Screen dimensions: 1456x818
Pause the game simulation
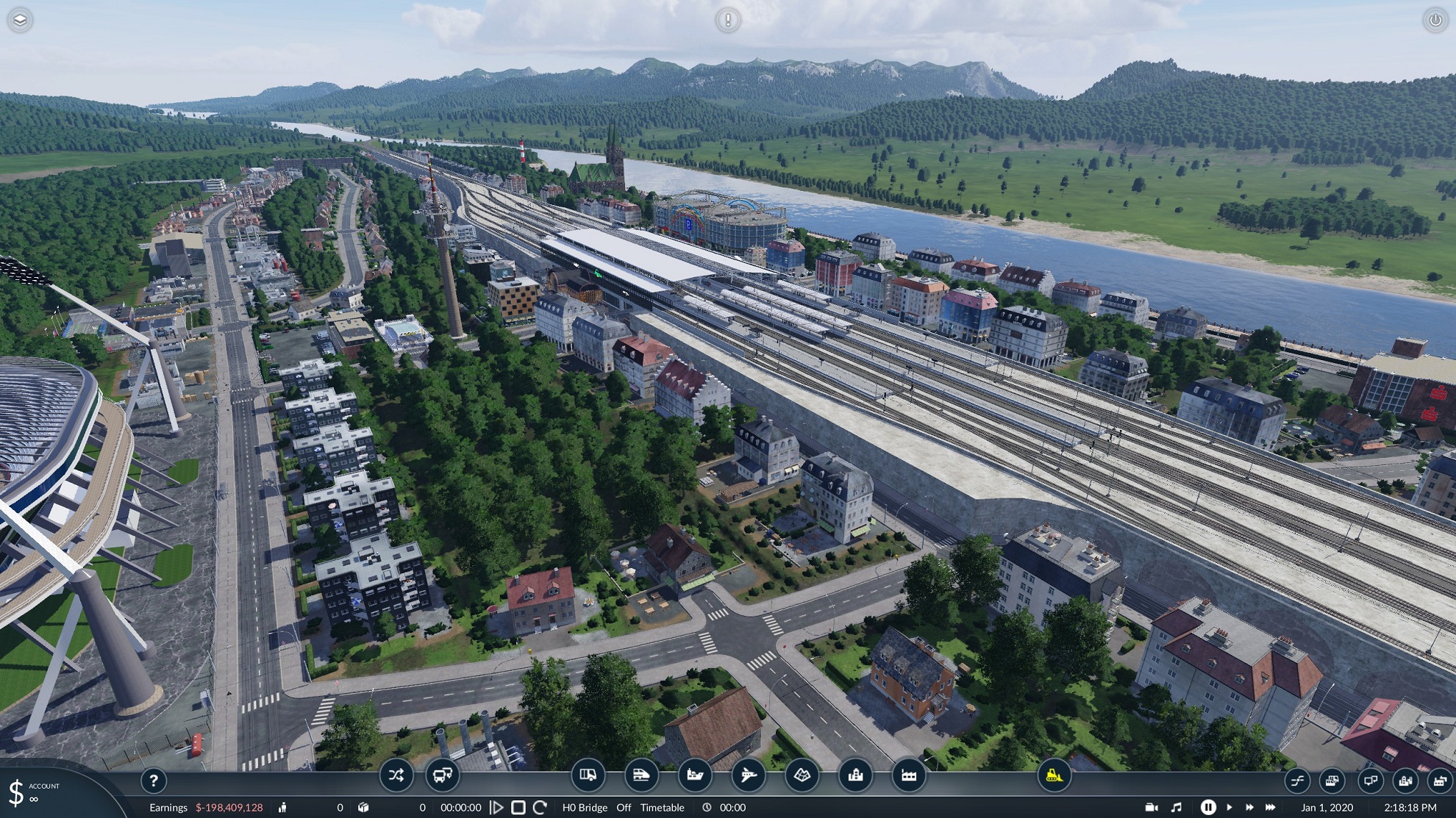pyautogui.click(x=1208, y=807)
